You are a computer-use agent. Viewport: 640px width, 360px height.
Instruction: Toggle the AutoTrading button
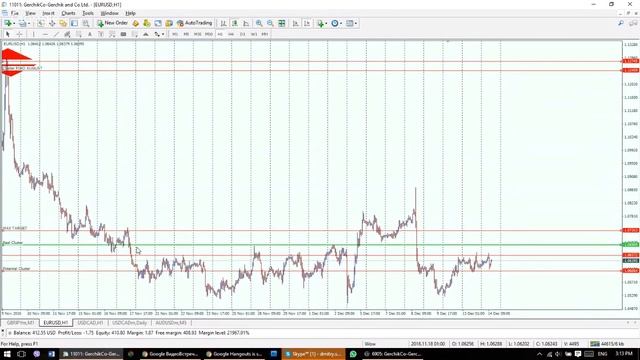(194, 23)
